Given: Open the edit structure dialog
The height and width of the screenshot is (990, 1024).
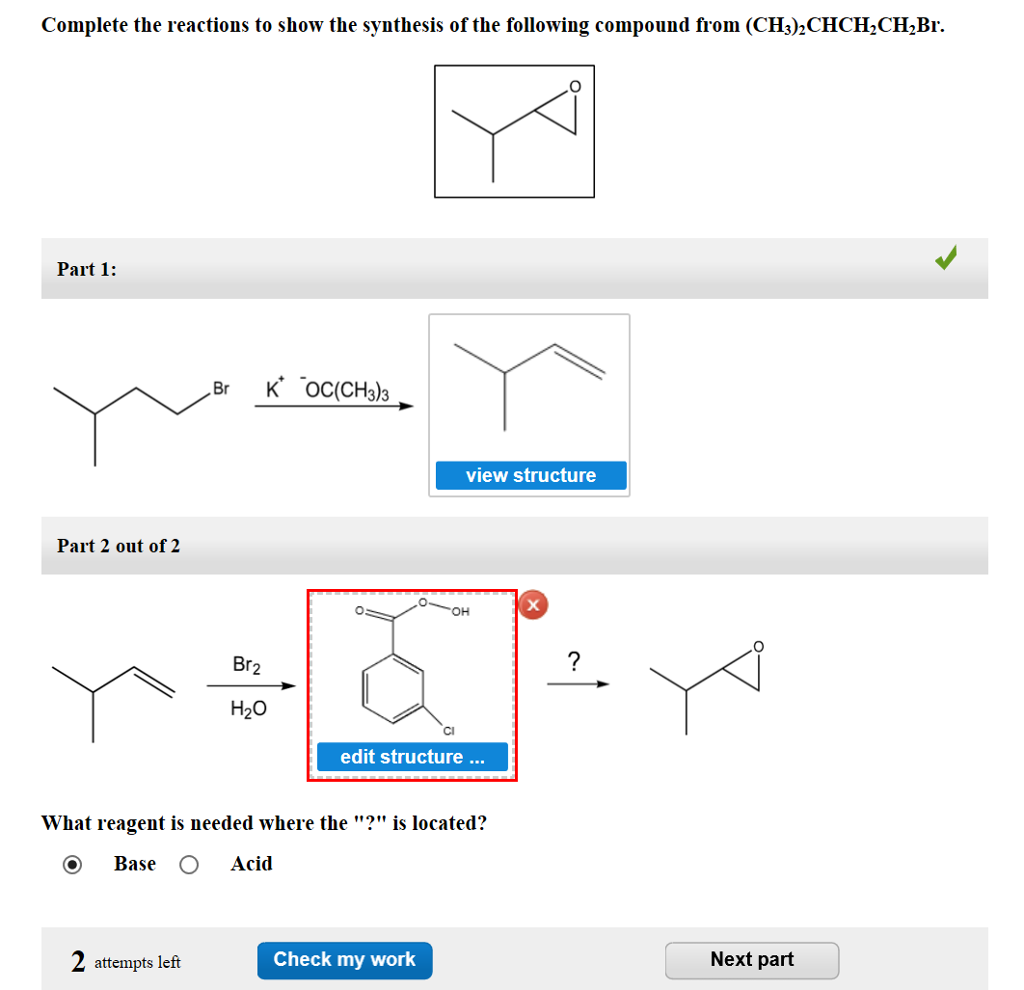Looking at the screenshot, I should (411, 757).
